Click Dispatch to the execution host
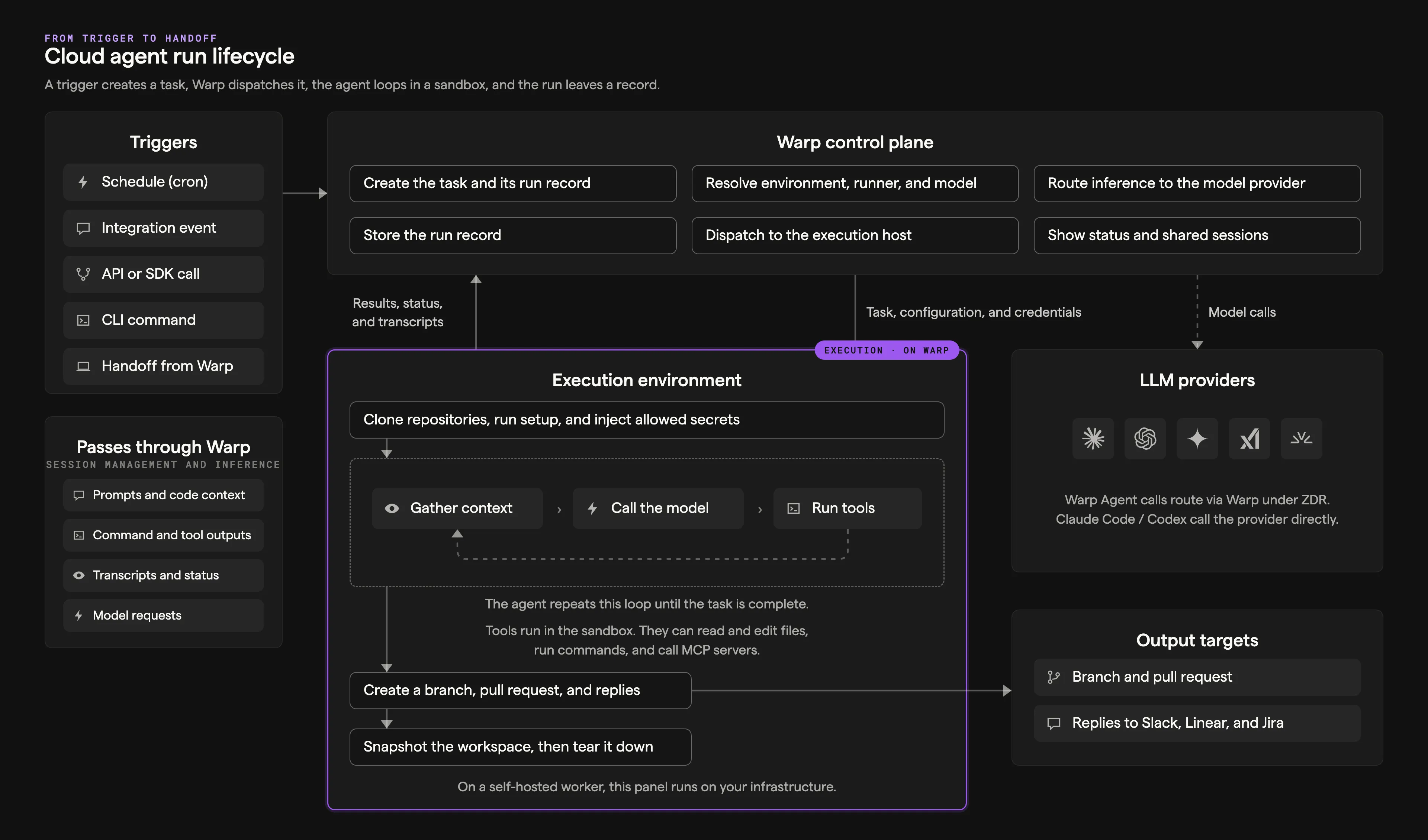Viewport: 1428px width, 840px height. (855, 236)
